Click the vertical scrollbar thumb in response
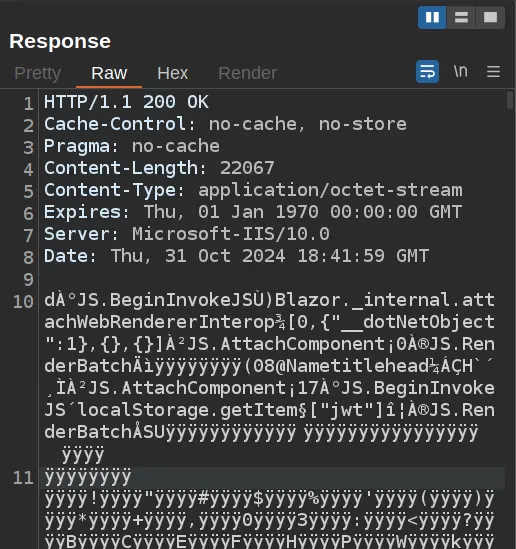This screenshot has width=516, height=549. coord(510,100)
